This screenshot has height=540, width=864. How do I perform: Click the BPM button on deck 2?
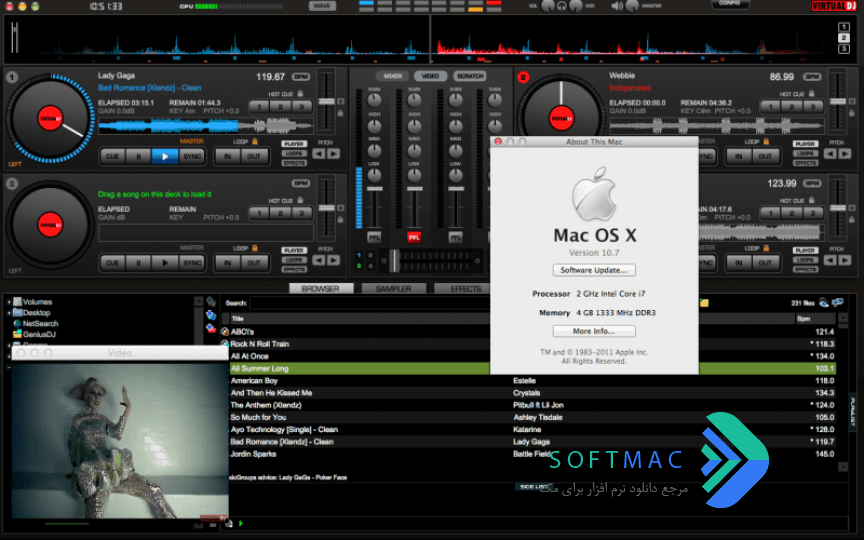coord(812,77)
